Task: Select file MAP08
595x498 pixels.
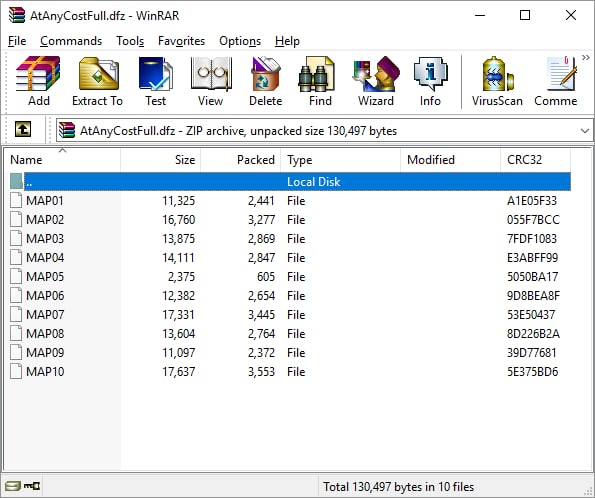Action: [45, 333]
